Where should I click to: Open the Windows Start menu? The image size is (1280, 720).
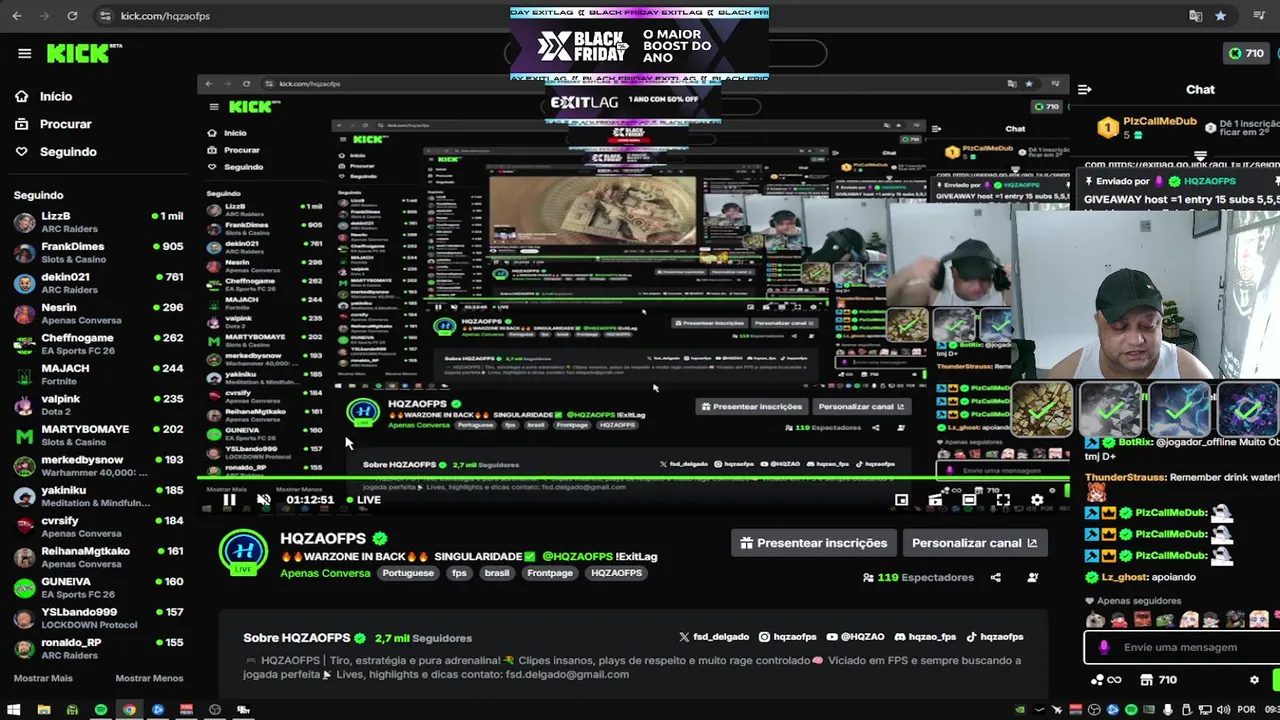[x=14, y=710]
